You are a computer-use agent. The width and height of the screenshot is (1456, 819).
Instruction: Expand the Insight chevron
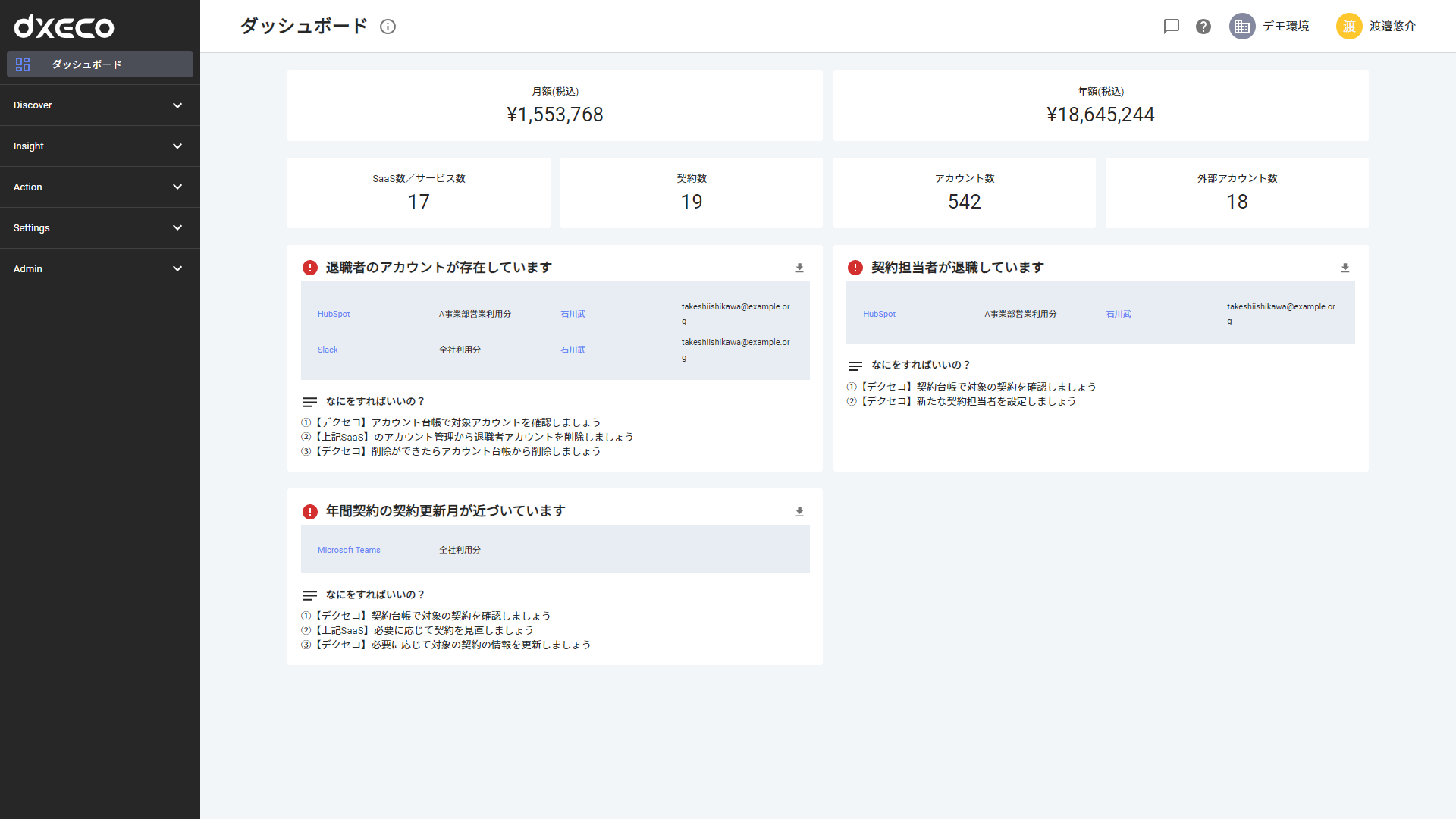177,146
